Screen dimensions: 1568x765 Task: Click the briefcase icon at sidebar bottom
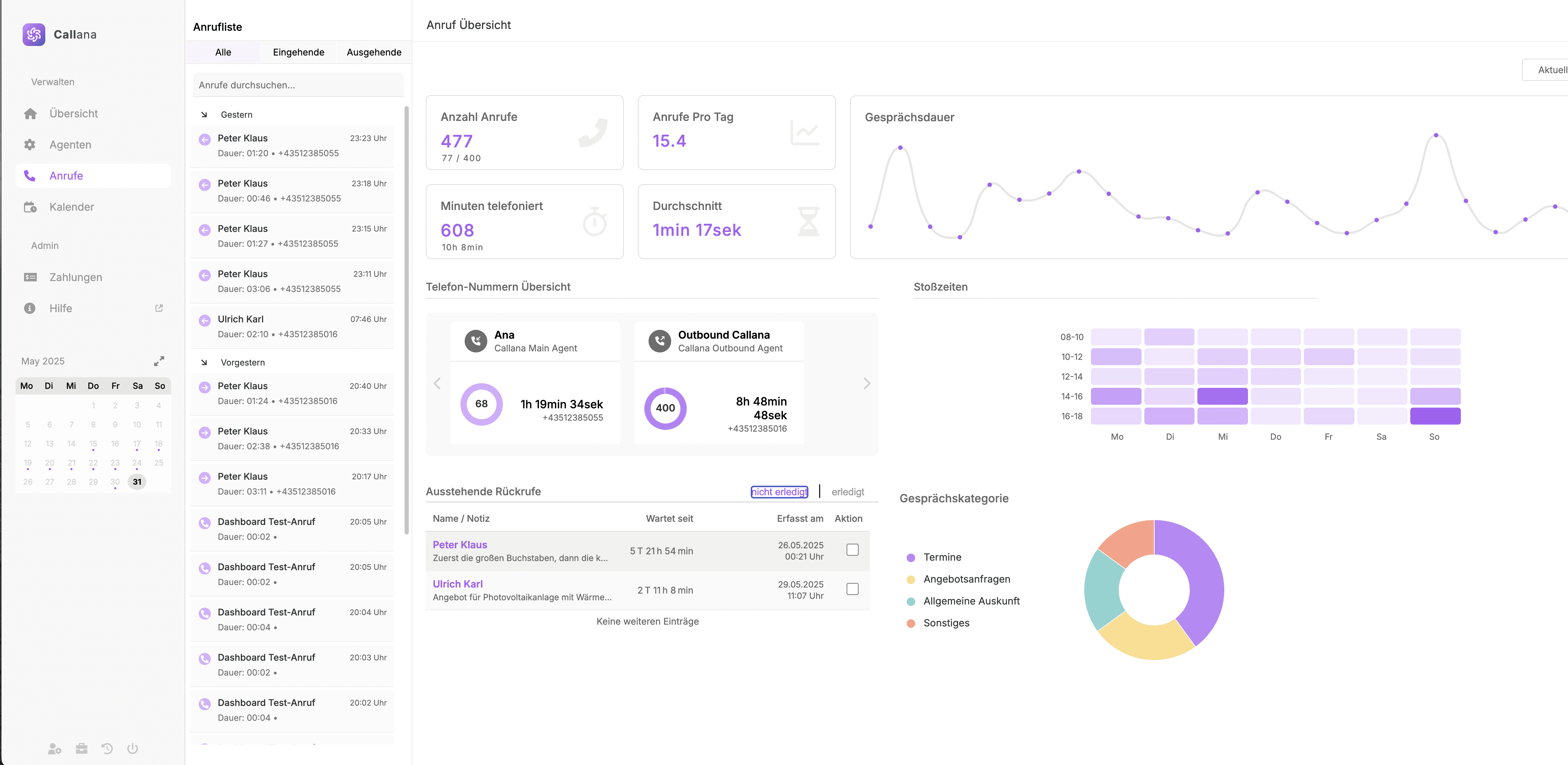(x=82, y=749)
